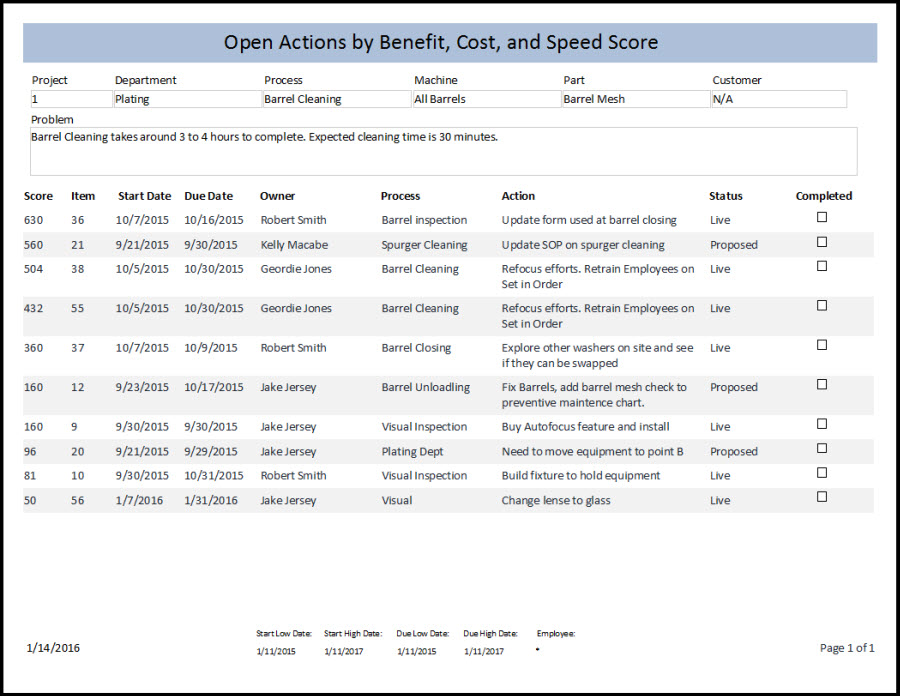Mark score 504 action as completed
This screenshot has width=900, height=696.
click(822, 266)
